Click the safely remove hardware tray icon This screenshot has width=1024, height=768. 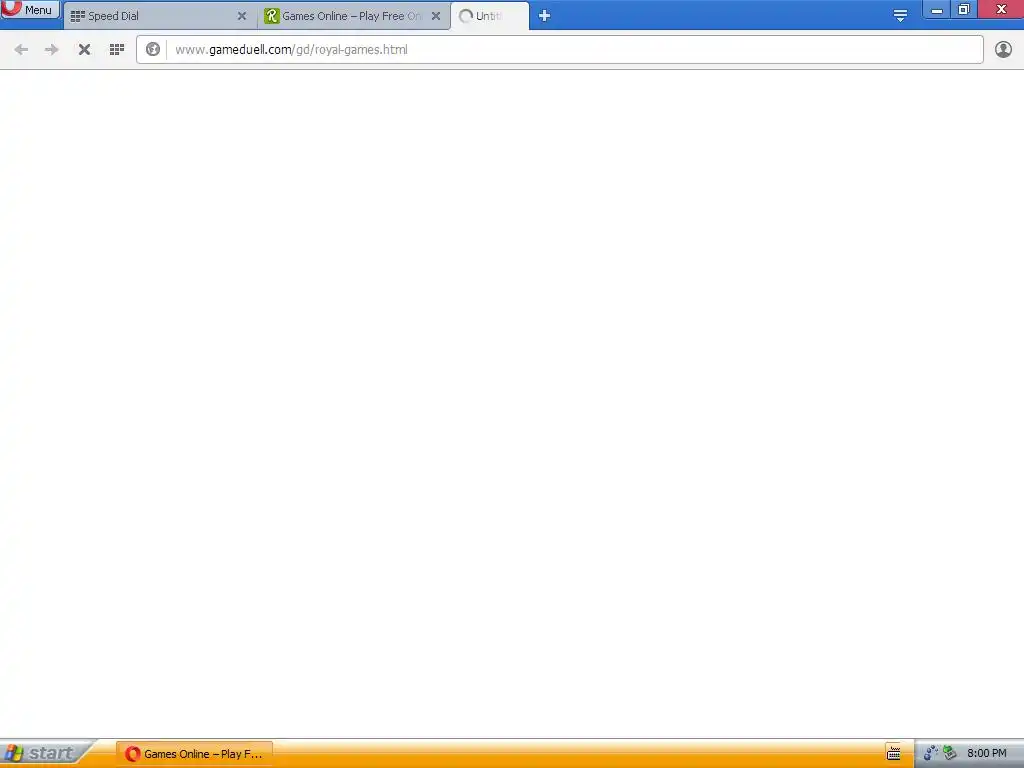click(950, 753)
